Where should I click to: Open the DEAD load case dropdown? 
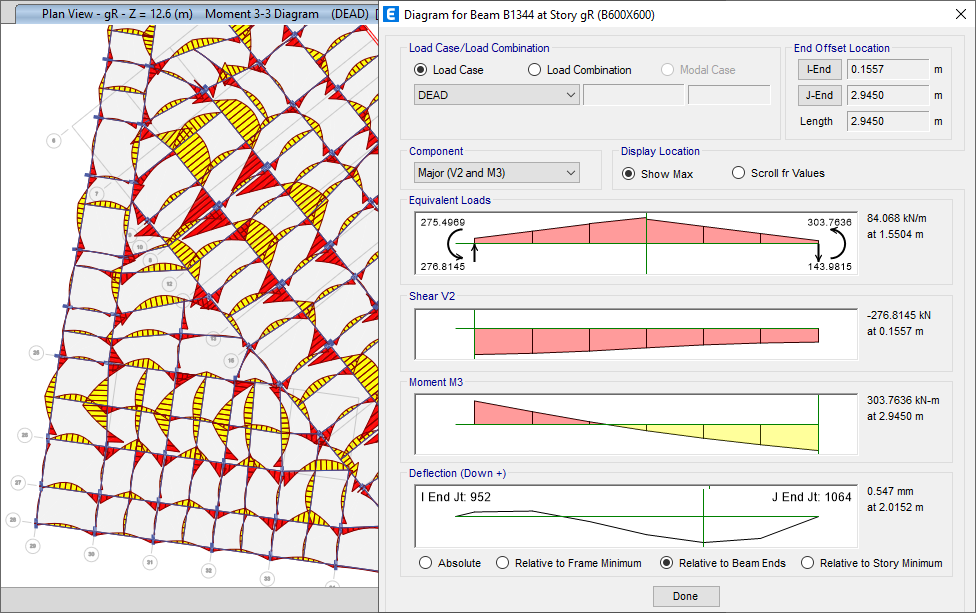coord(496,95)
